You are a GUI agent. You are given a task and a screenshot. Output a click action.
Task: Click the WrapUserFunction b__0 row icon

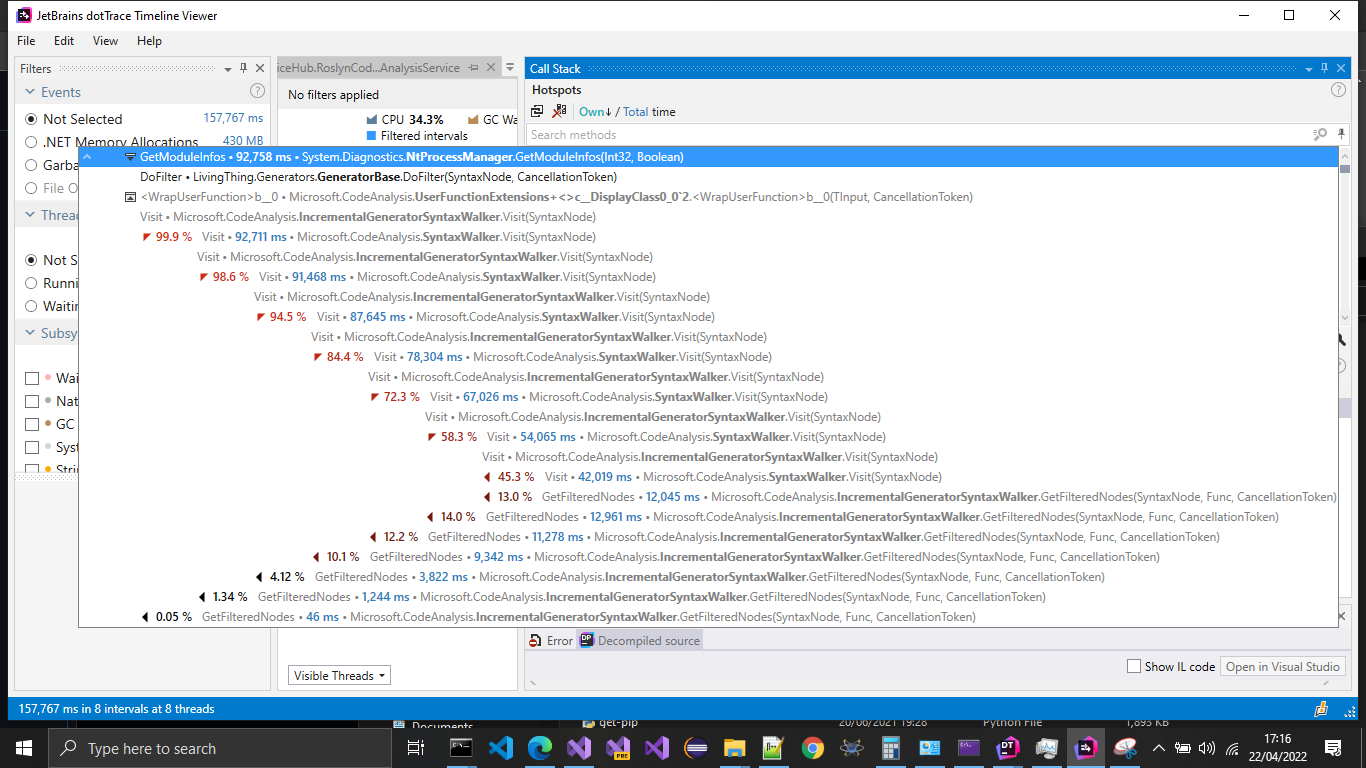[130, 197]
